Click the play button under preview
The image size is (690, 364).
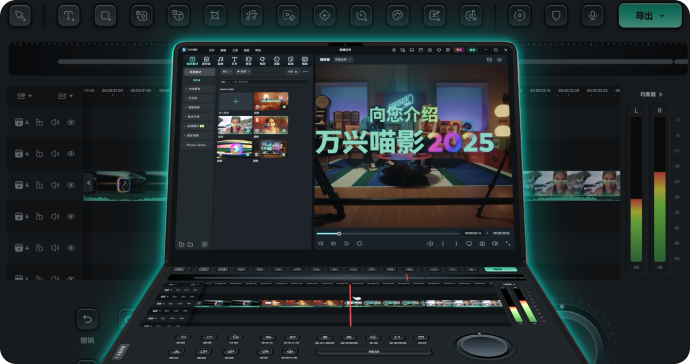pyautogui.click(x=346, y=243)
